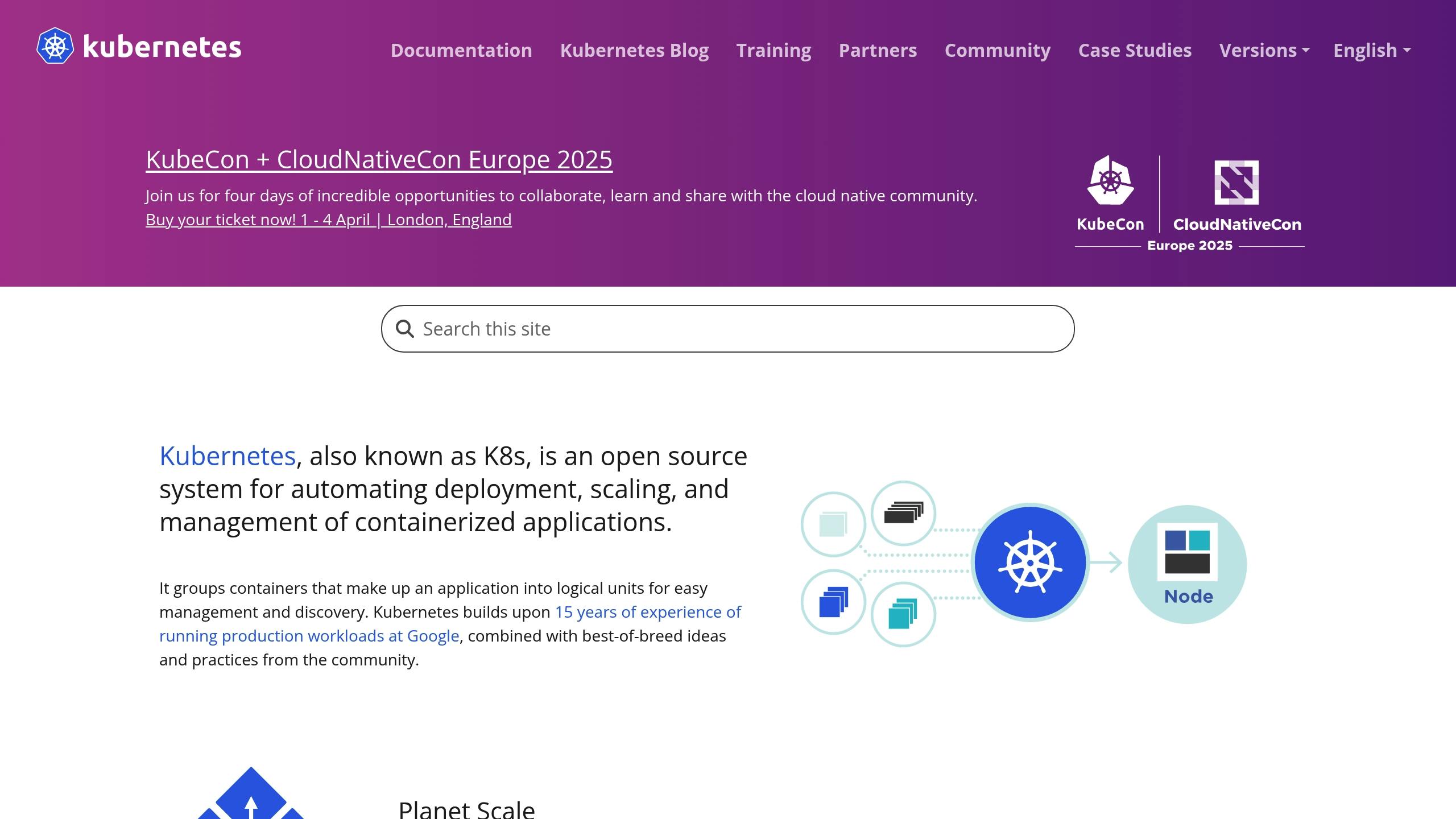
Task: Select the Documentation menu item
Action: tap(461, 50)
